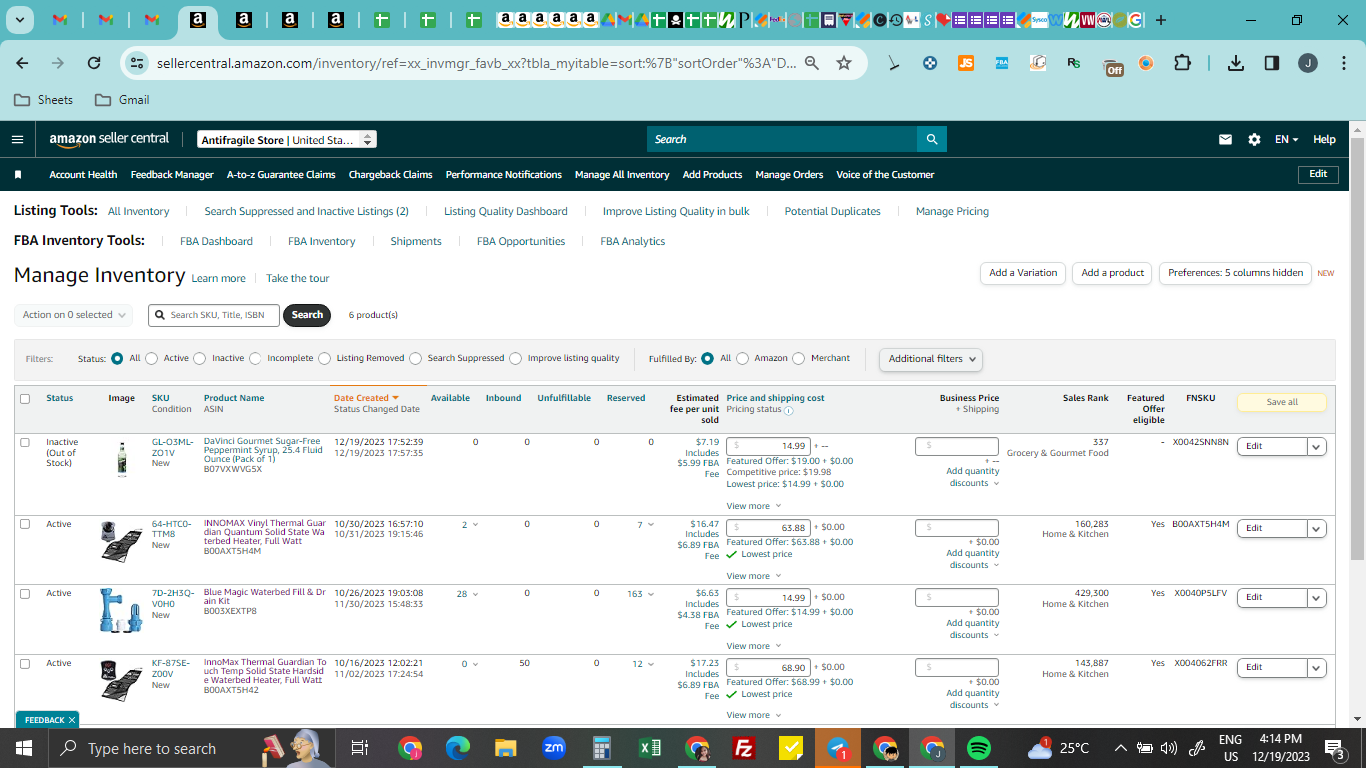Open buyer messages envelope icon
Screen dimensions: 1366x768
click(1225, 139)
